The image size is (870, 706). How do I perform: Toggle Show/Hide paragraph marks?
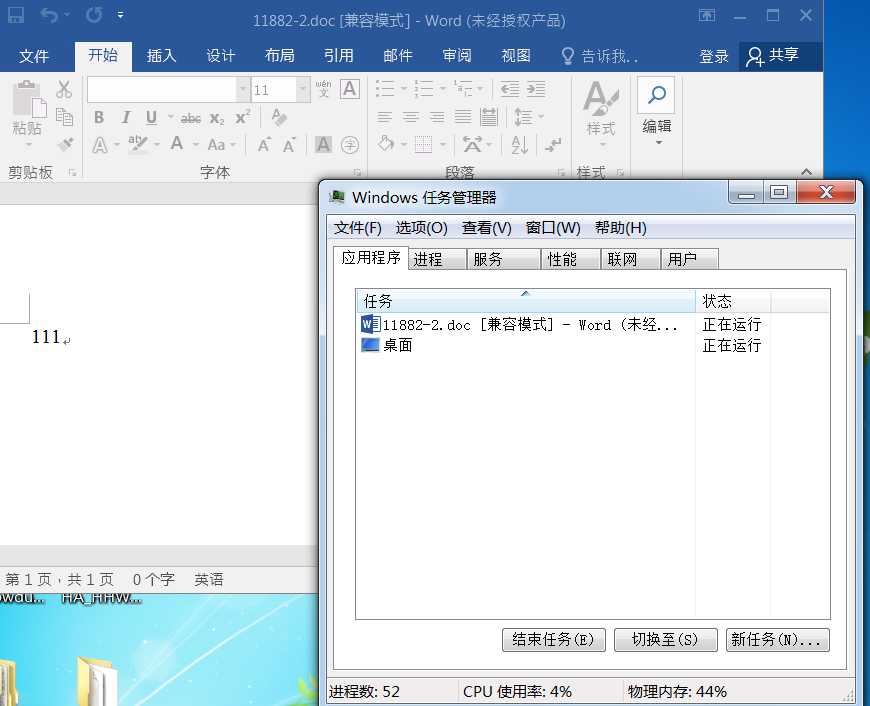click(553, 145)
